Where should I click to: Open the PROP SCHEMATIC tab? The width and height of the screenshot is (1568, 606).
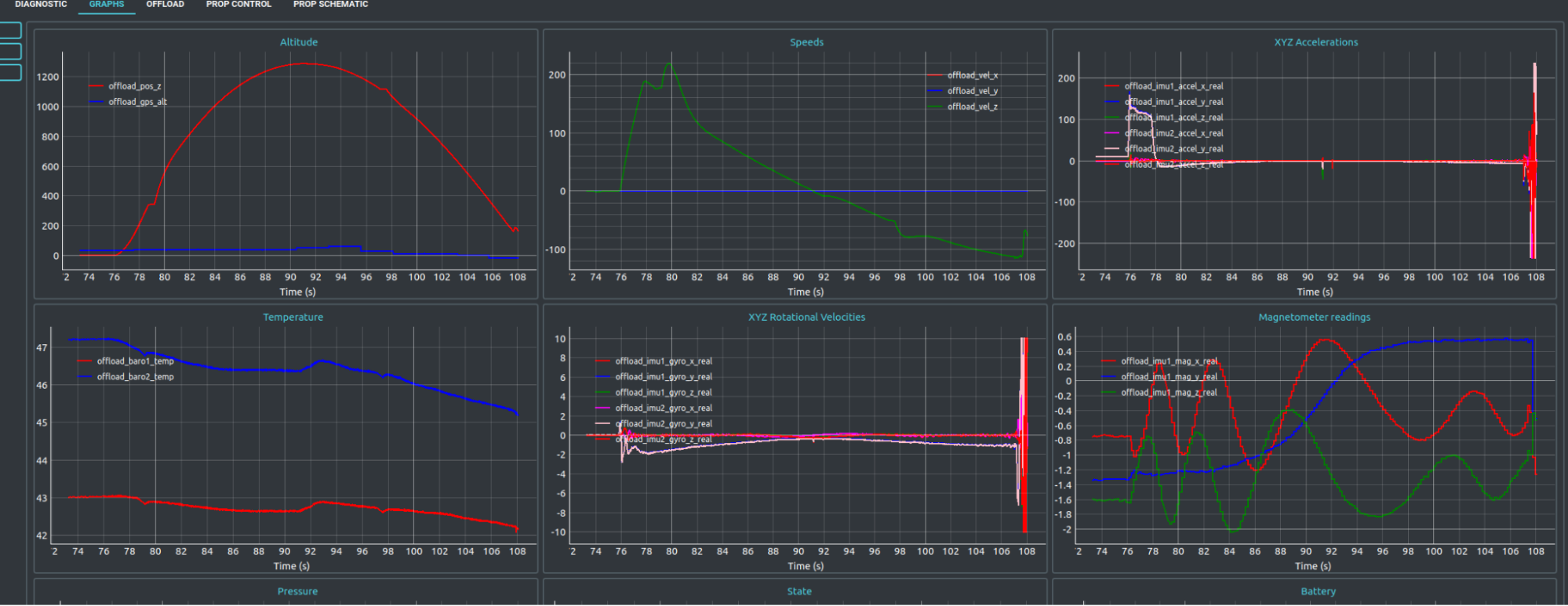coord(330,5)
